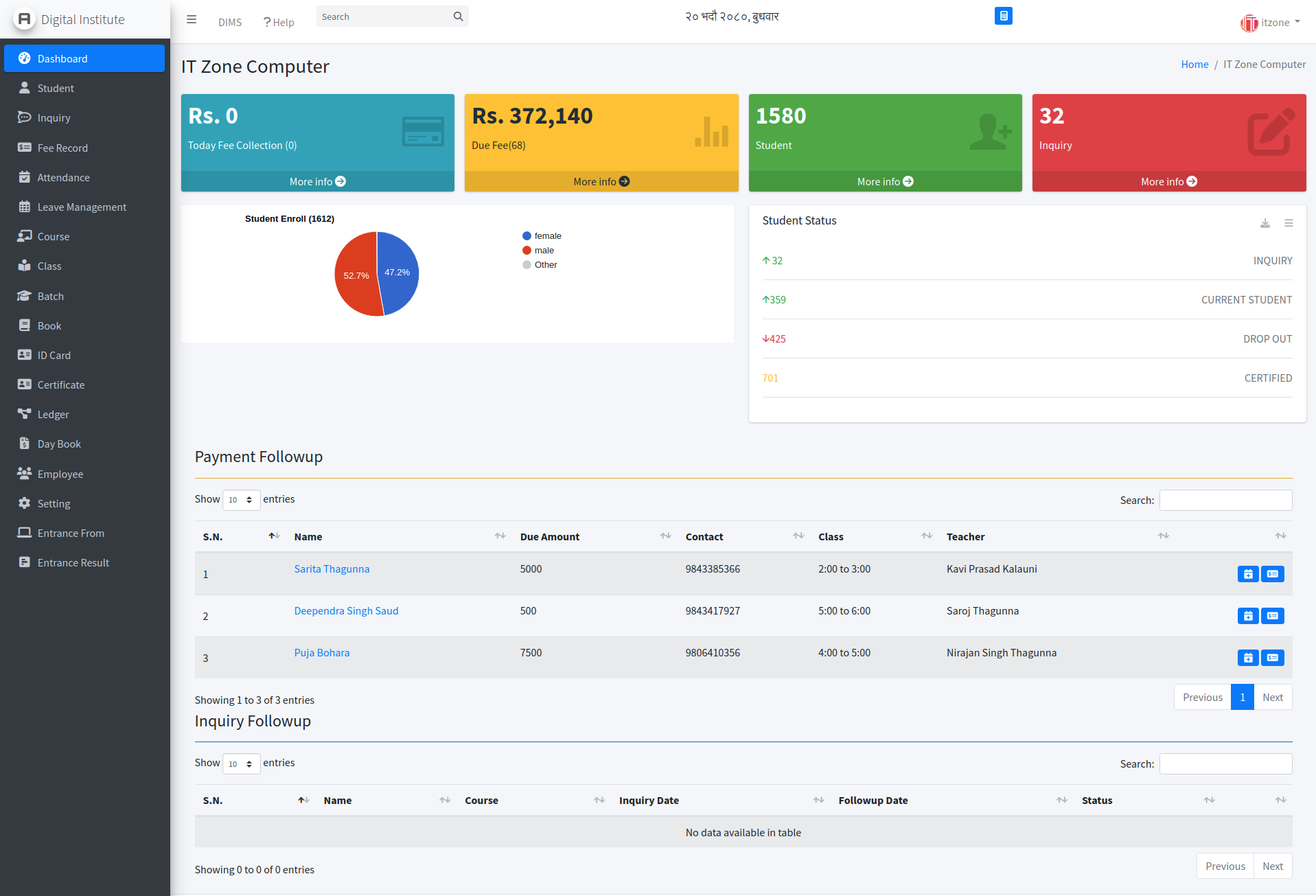The image size is (1316, 896).
Task: Open the Help link in top bar
Action: (x=279, y=22)
